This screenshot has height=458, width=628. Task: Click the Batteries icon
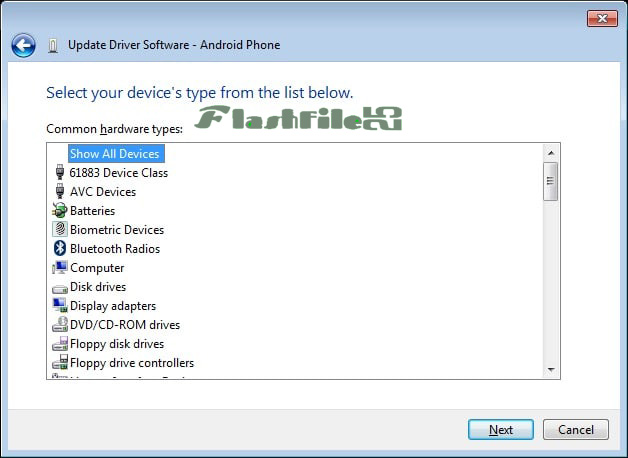tap(60, 211)
